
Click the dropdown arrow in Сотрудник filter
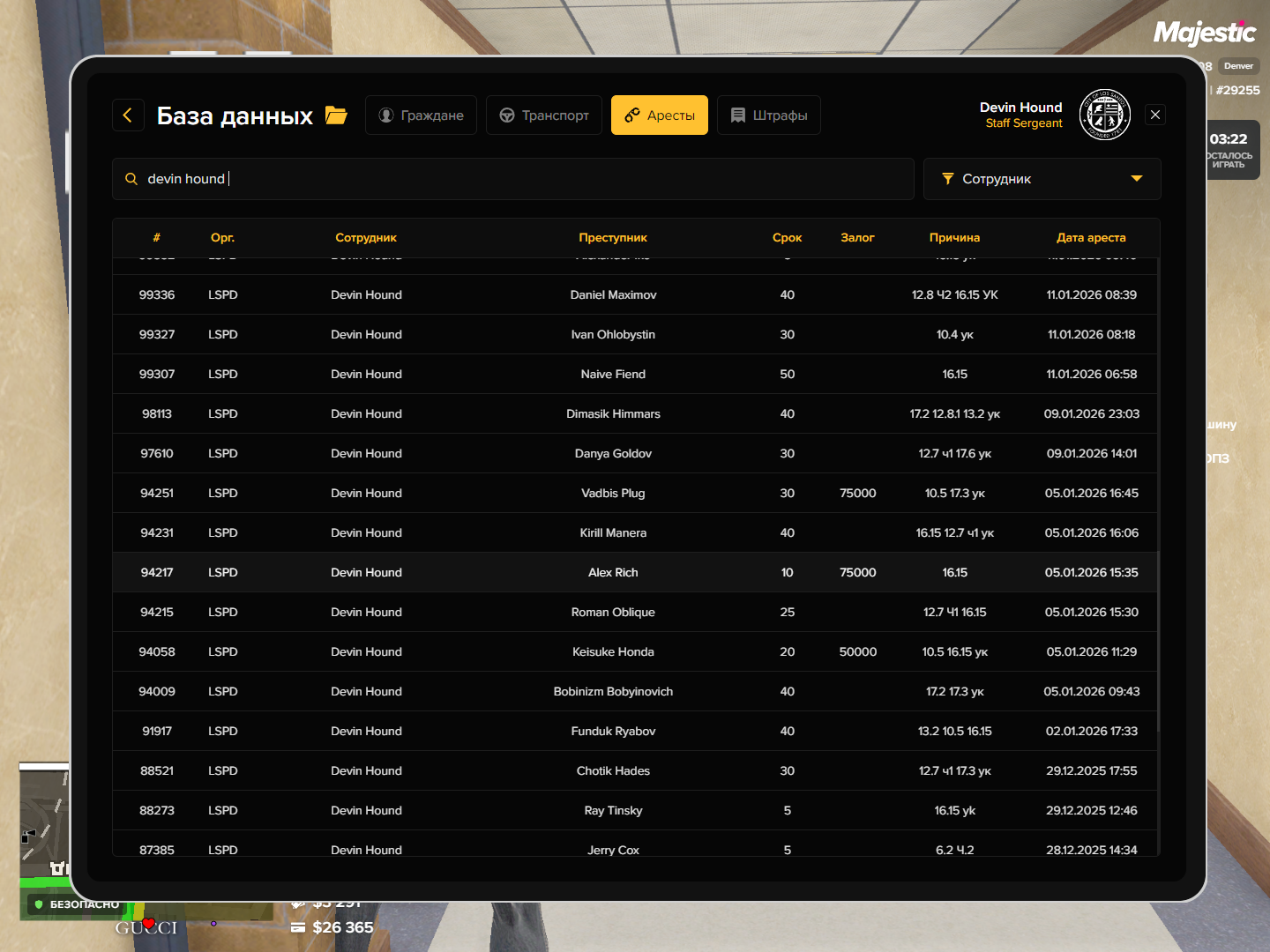(x=1137, y=179)
